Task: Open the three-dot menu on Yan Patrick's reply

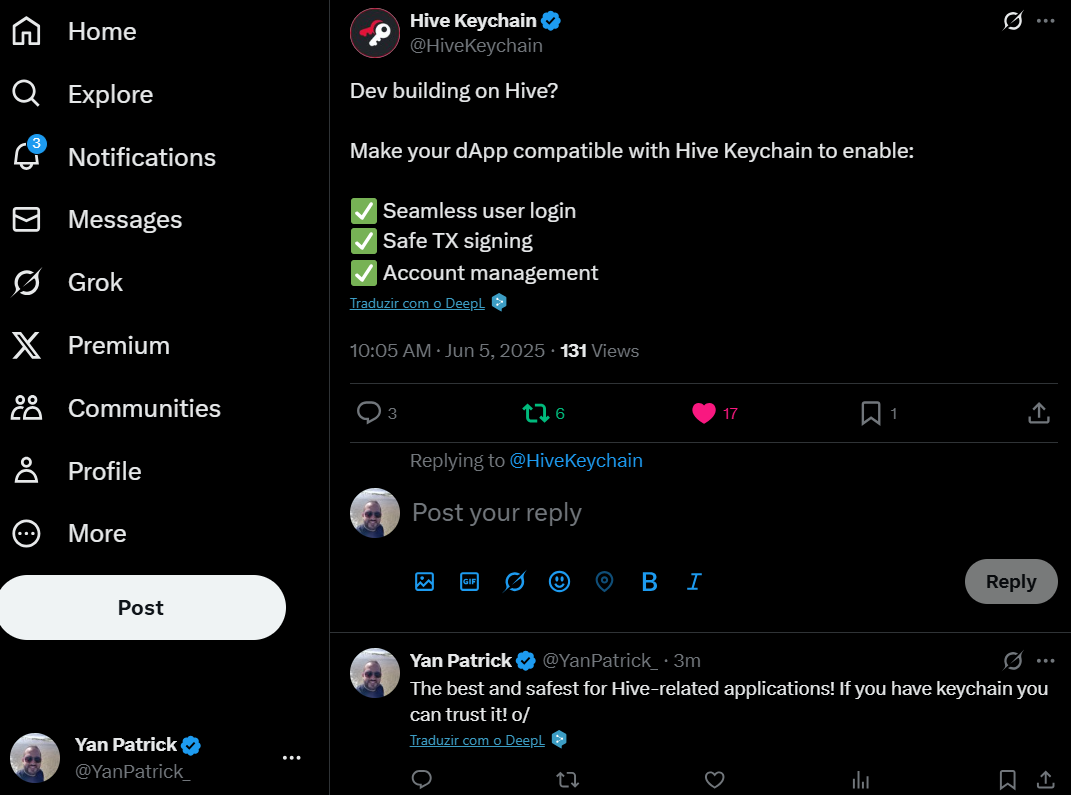Action: [x=1046, y=660]
